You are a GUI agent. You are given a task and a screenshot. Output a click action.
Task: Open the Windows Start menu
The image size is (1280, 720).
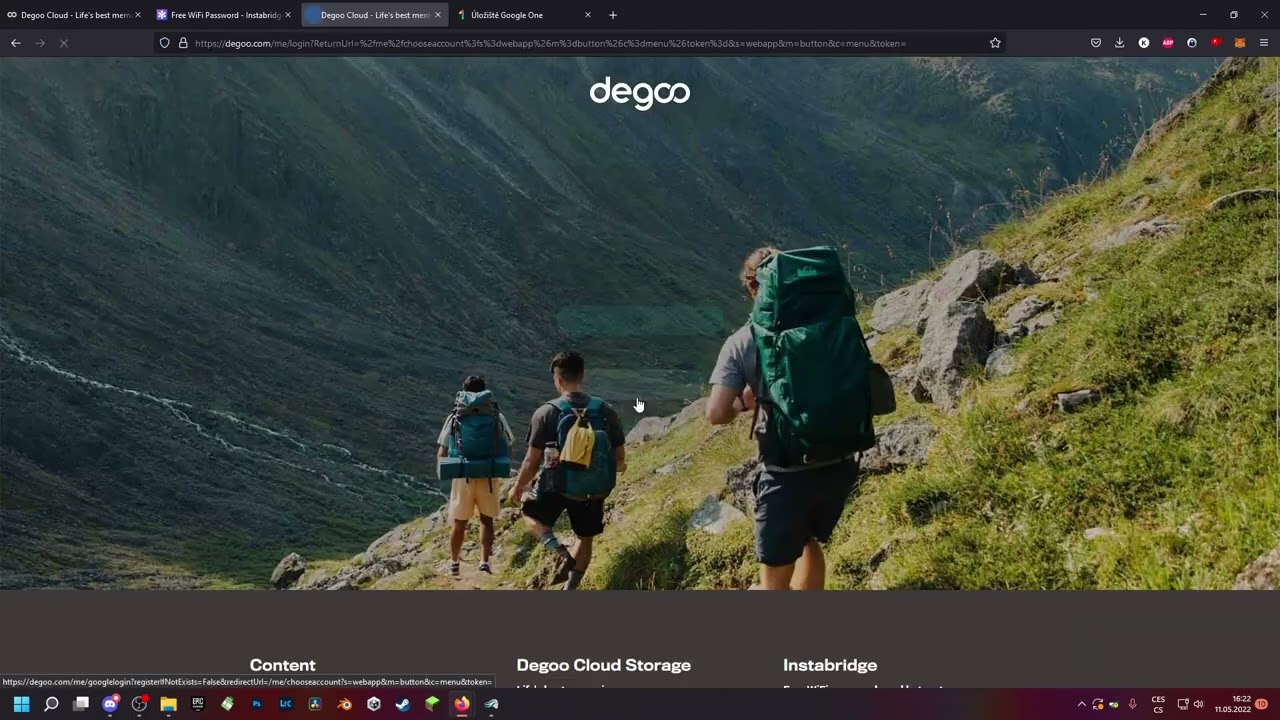[x=21, y=704]
